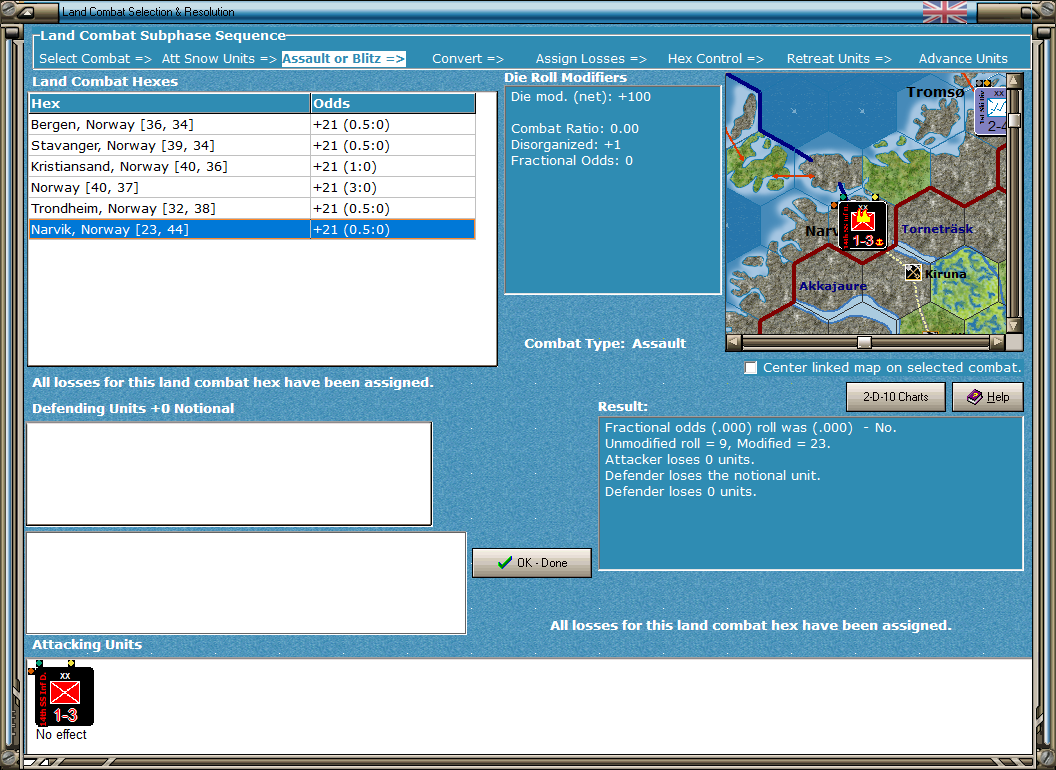
Task: Select the Assign Losses subphase step
Action: coord(591,59)
